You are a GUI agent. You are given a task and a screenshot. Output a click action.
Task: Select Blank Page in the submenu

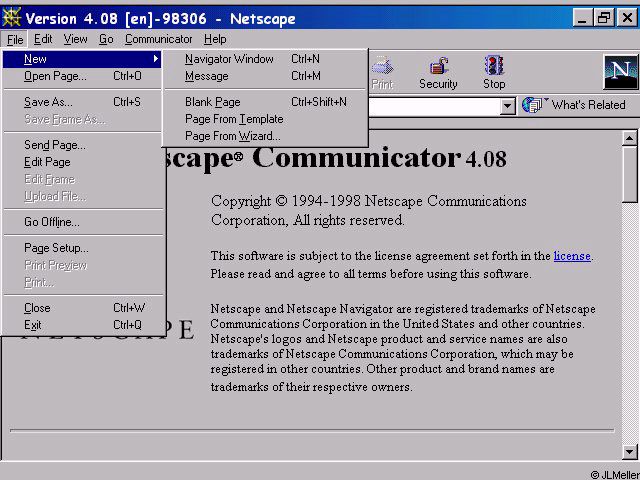pos(265,102)
